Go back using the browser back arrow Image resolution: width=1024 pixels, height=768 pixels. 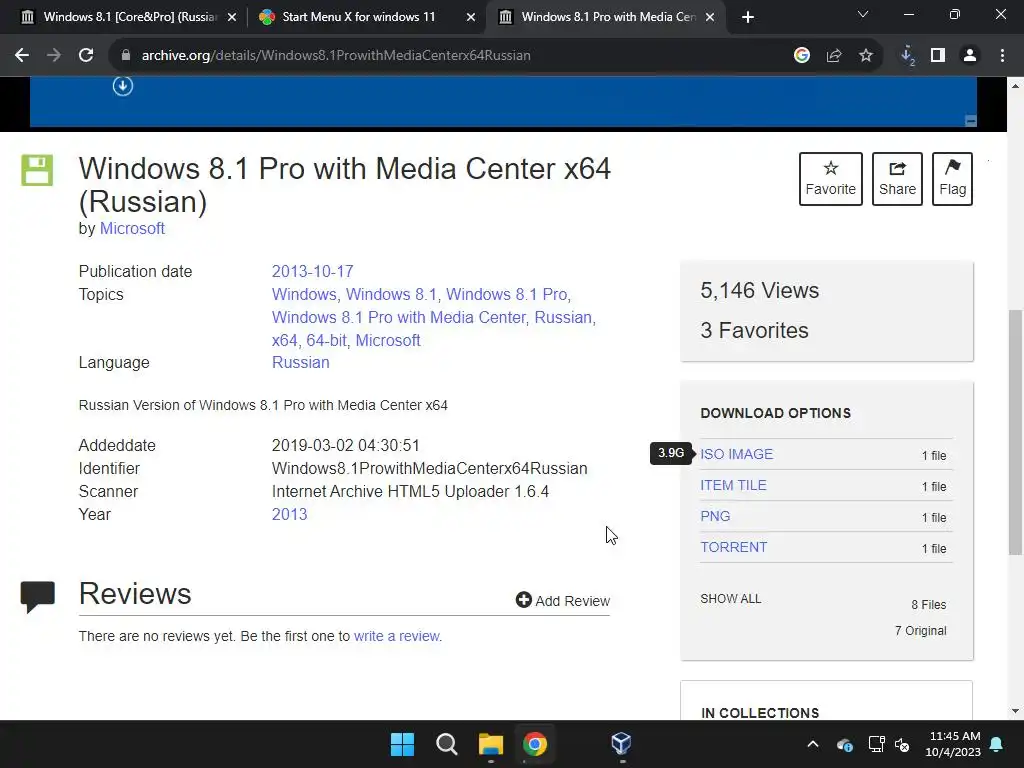click(x=22, y=56)
